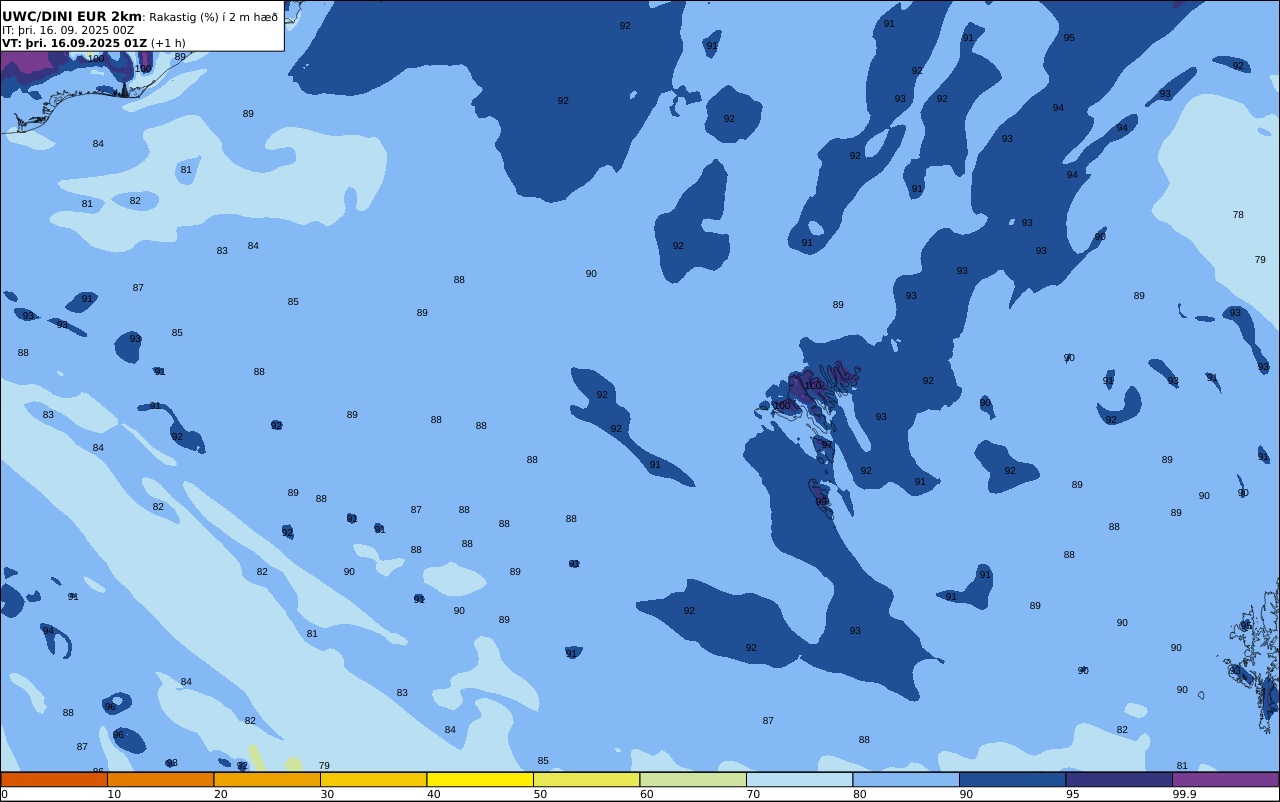1280x802 pixels.
Task: Click the humidity value '78' on the map
Action: [x=1238, y=215]
